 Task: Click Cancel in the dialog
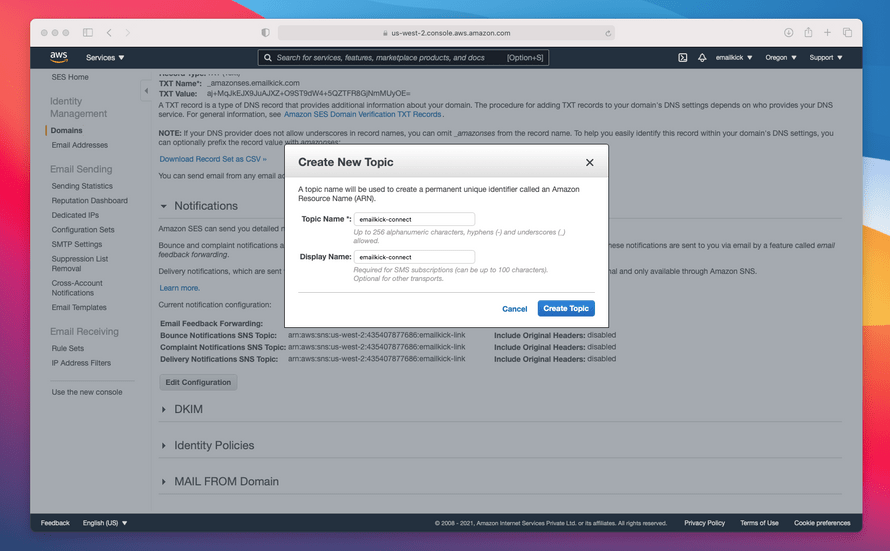[x=515, y=309]
